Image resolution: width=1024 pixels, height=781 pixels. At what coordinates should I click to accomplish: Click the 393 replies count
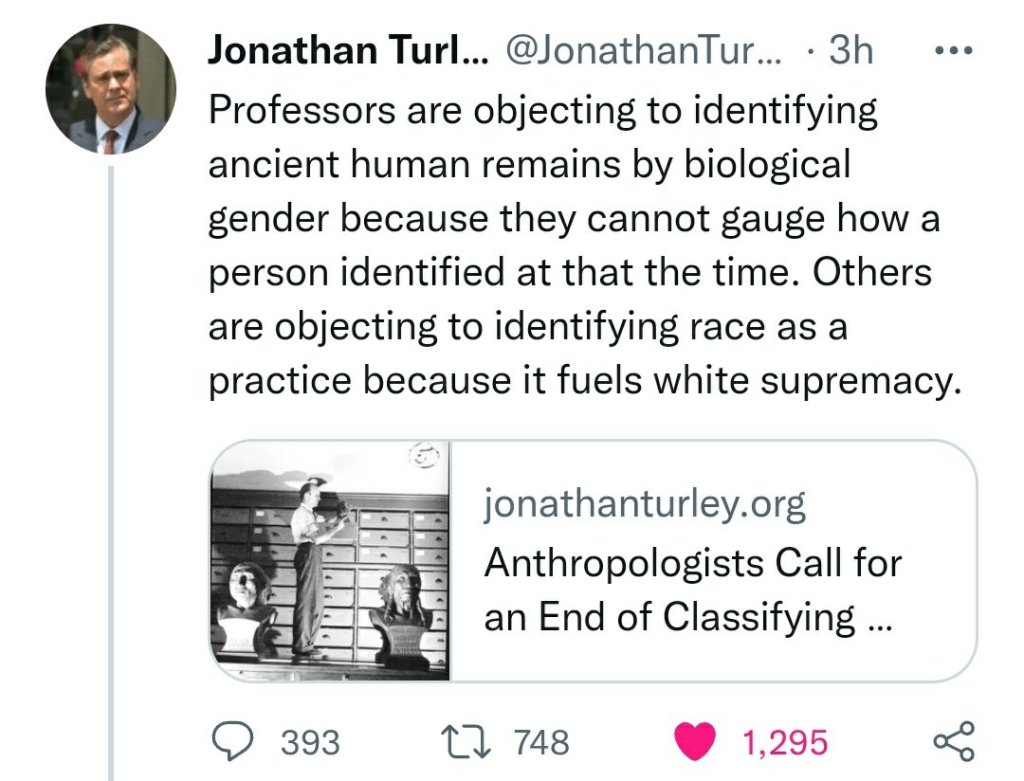pos(310,742)
